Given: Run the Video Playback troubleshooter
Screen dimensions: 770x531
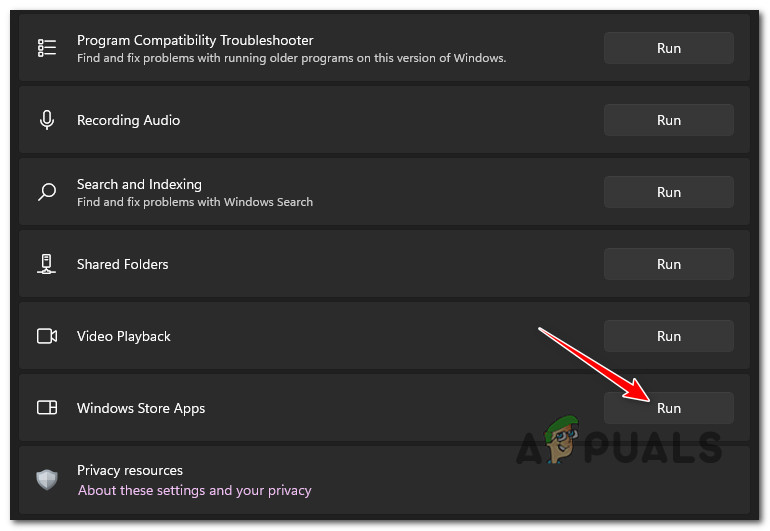Looking at the screenshot, I should (x=668, y=336).
